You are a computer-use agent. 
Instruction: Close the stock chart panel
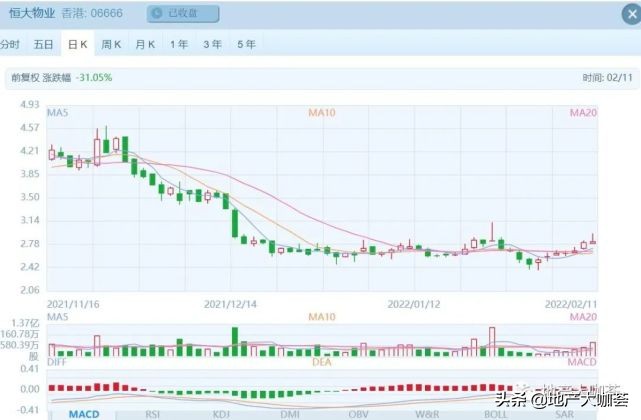pyautogui.click(x=632, y=14)
